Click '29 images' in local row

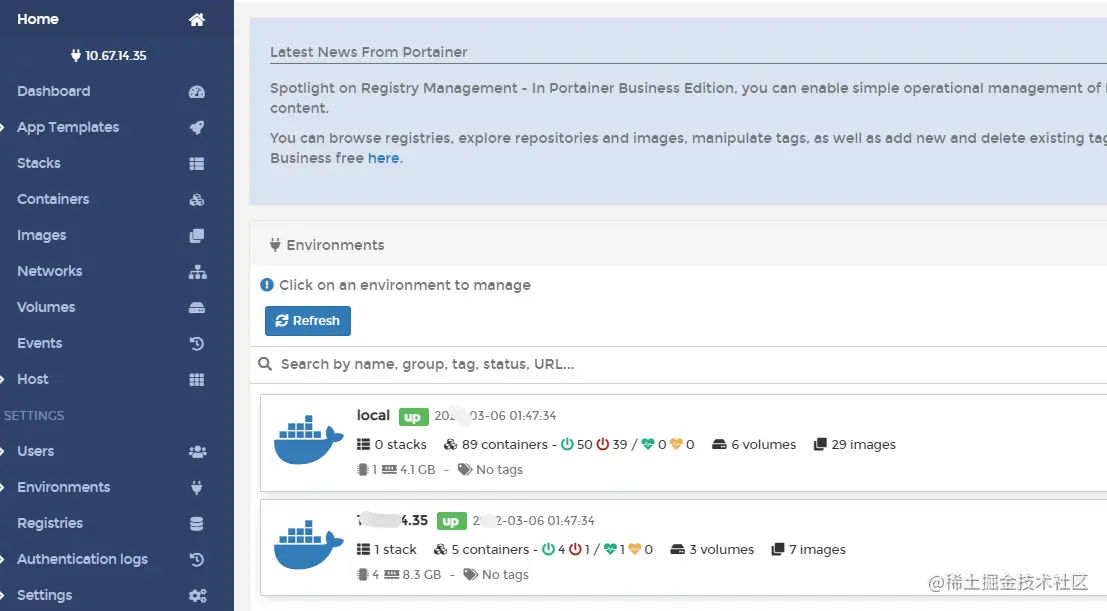click(x=863, y=444)
